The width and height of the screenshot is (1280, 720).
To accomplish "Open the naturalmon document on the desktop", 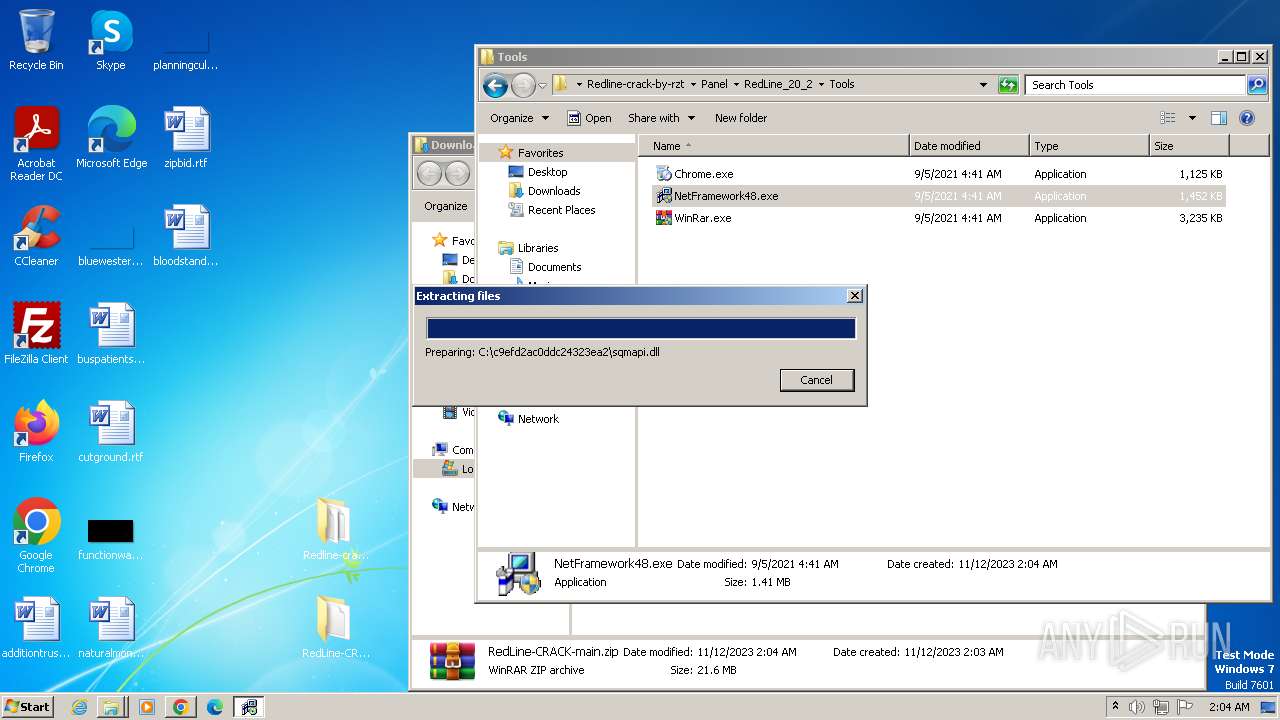I will pos(111,628).
